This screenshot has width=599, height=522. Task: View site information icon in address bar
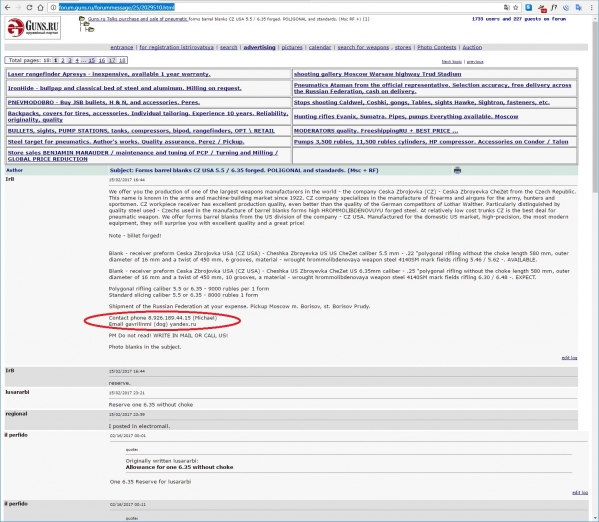(53, 7)
